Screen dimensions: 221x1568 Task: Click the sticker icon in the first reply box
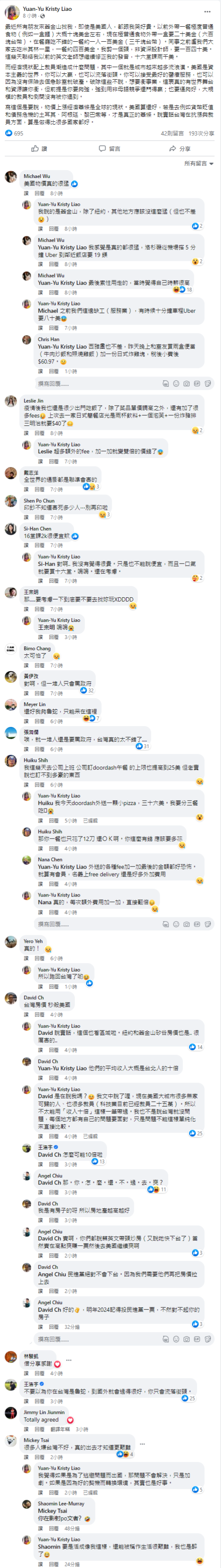point(208,384)
